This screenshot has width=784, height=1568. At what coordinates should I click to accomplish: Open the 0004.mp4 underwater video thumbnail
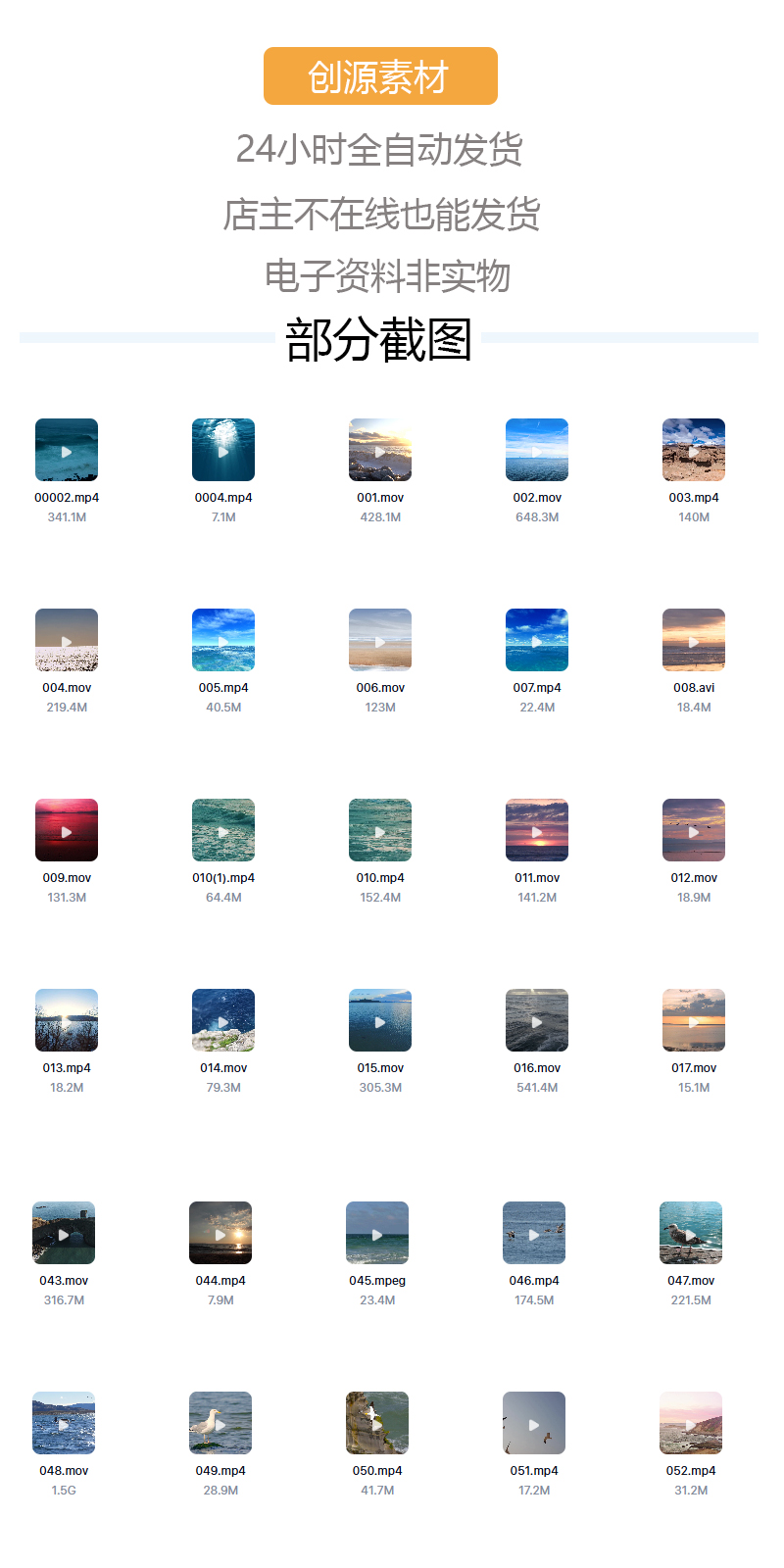pyautogui.click(x=223, y=450)
